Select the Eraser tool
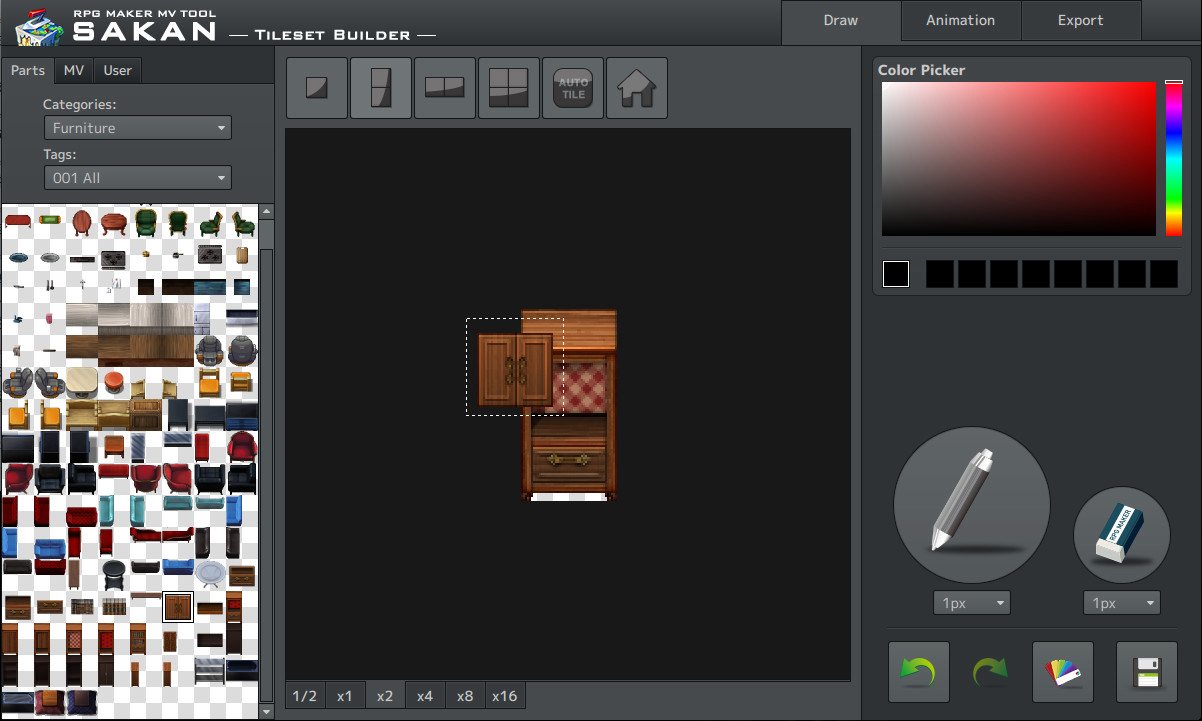1202x721 pixels. [x=1121, y=535]
